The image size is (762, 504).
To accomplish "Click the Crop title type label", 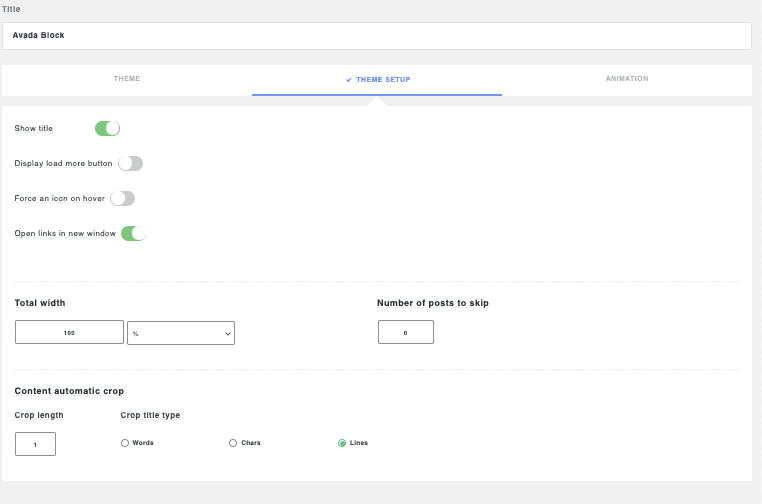I will [150, 415].
